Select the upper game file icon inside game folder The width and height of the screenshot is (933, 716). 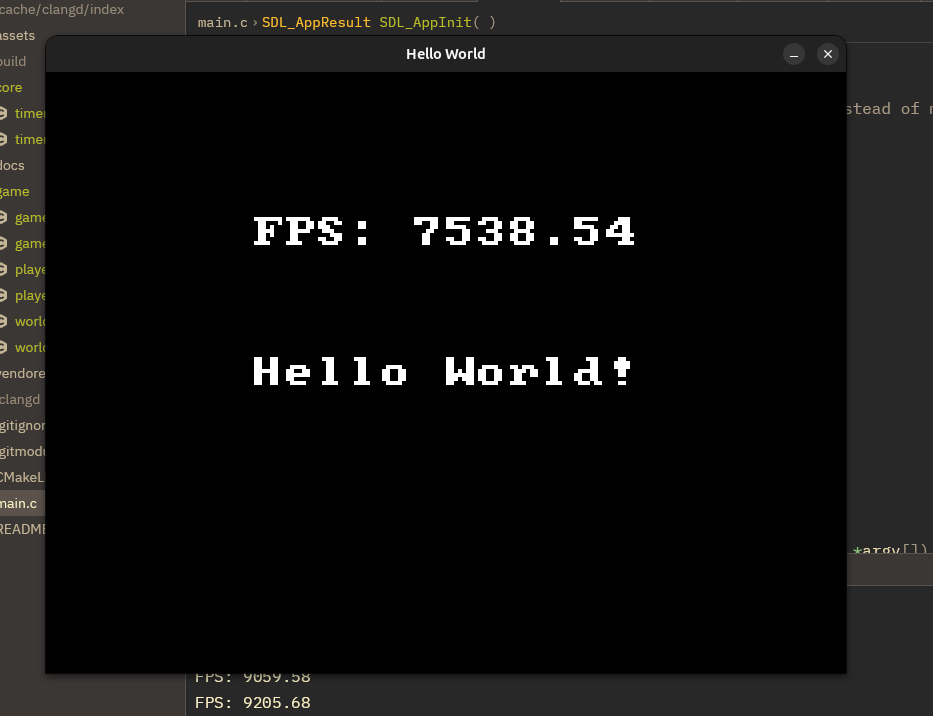point(4,217)
